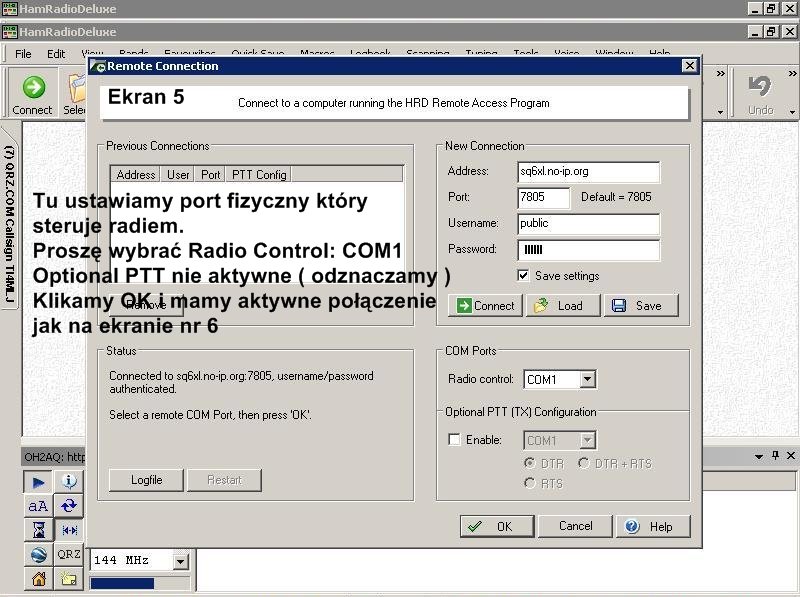Click the OK button
The height and width of the screenshot is (597, 800).
[497, 526]
